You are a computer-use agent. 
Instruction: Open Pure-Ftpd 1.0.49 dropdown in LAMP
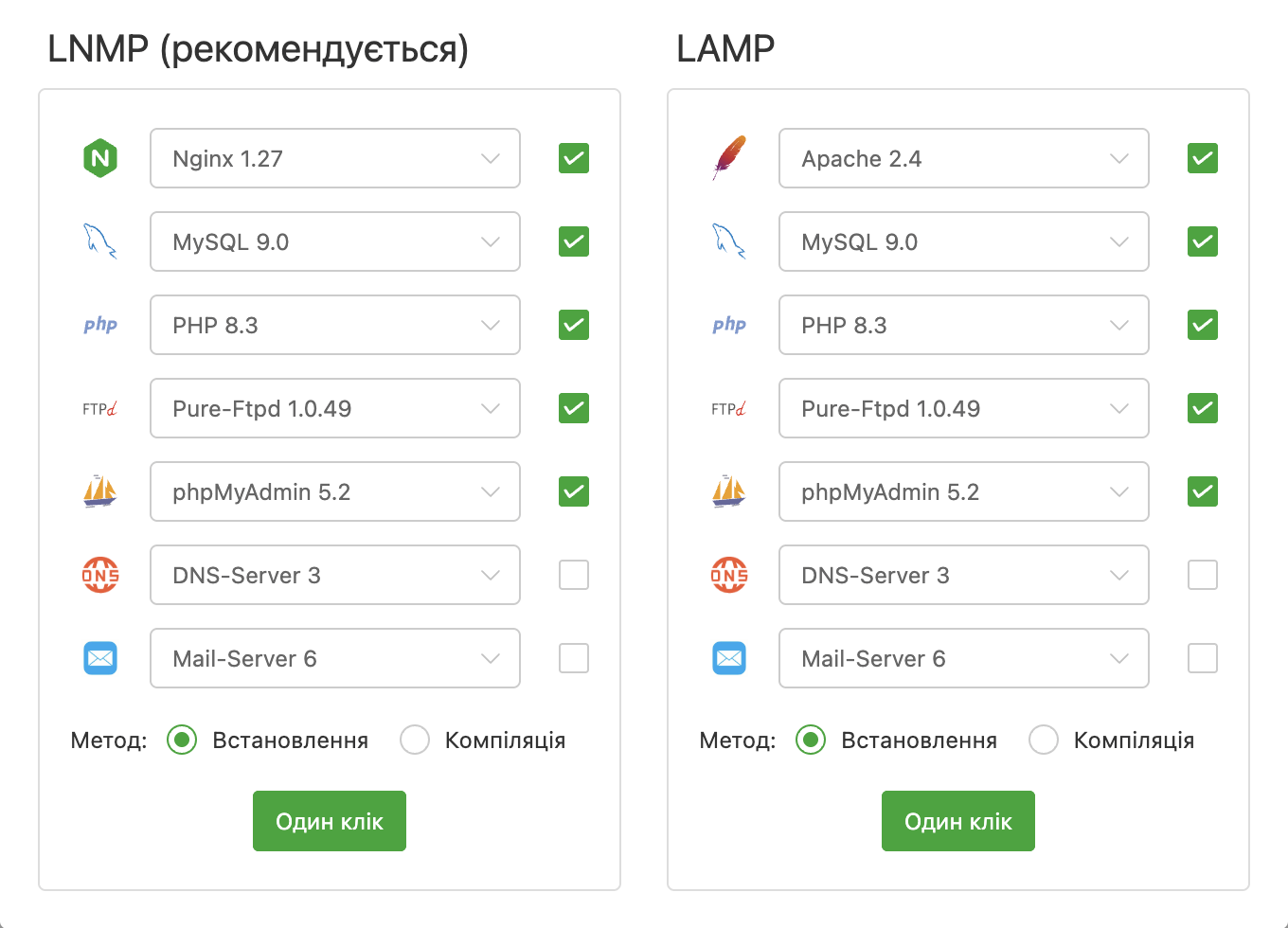964,408
